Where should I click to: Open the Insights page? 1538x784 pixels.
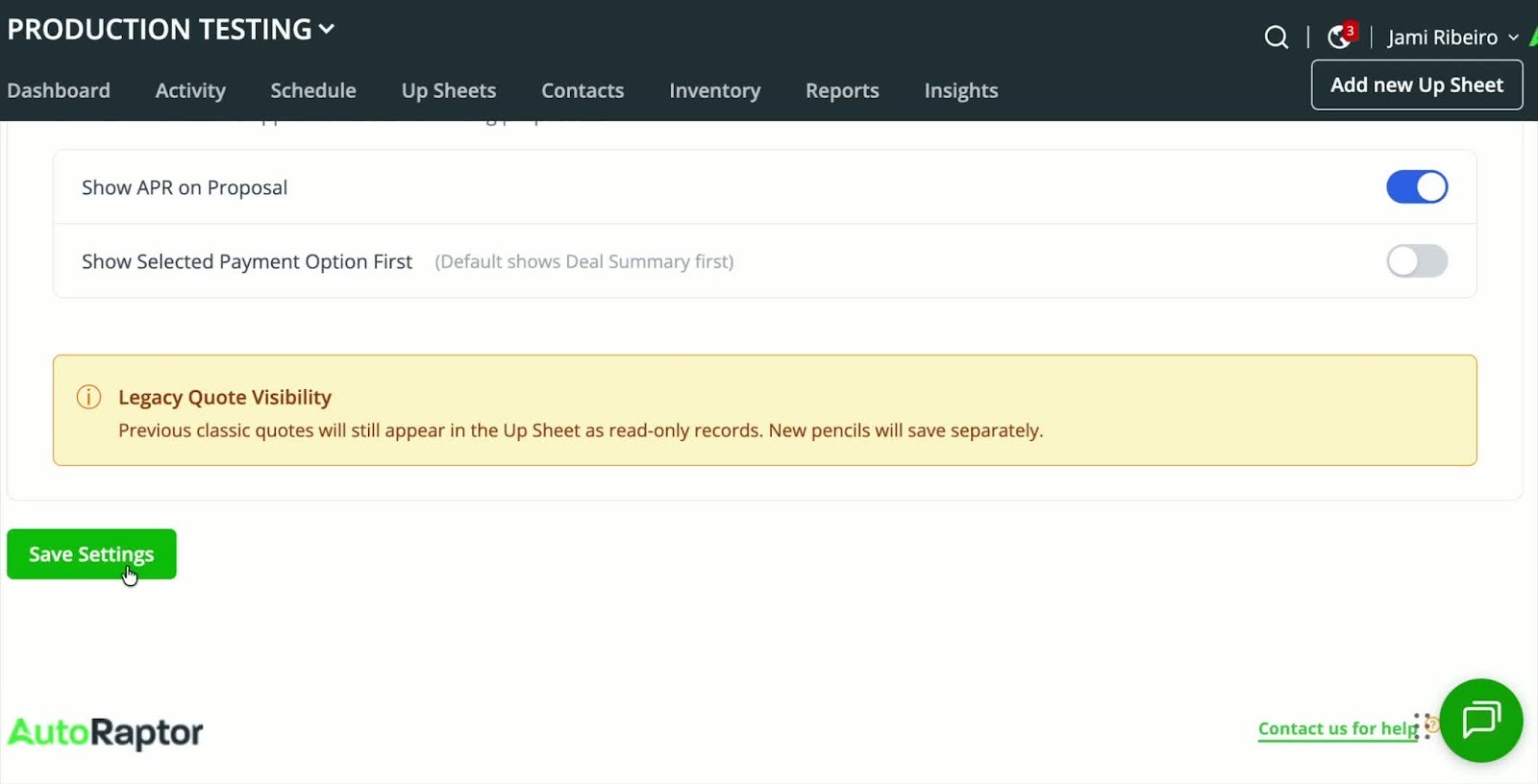click(x=960, y=90)
